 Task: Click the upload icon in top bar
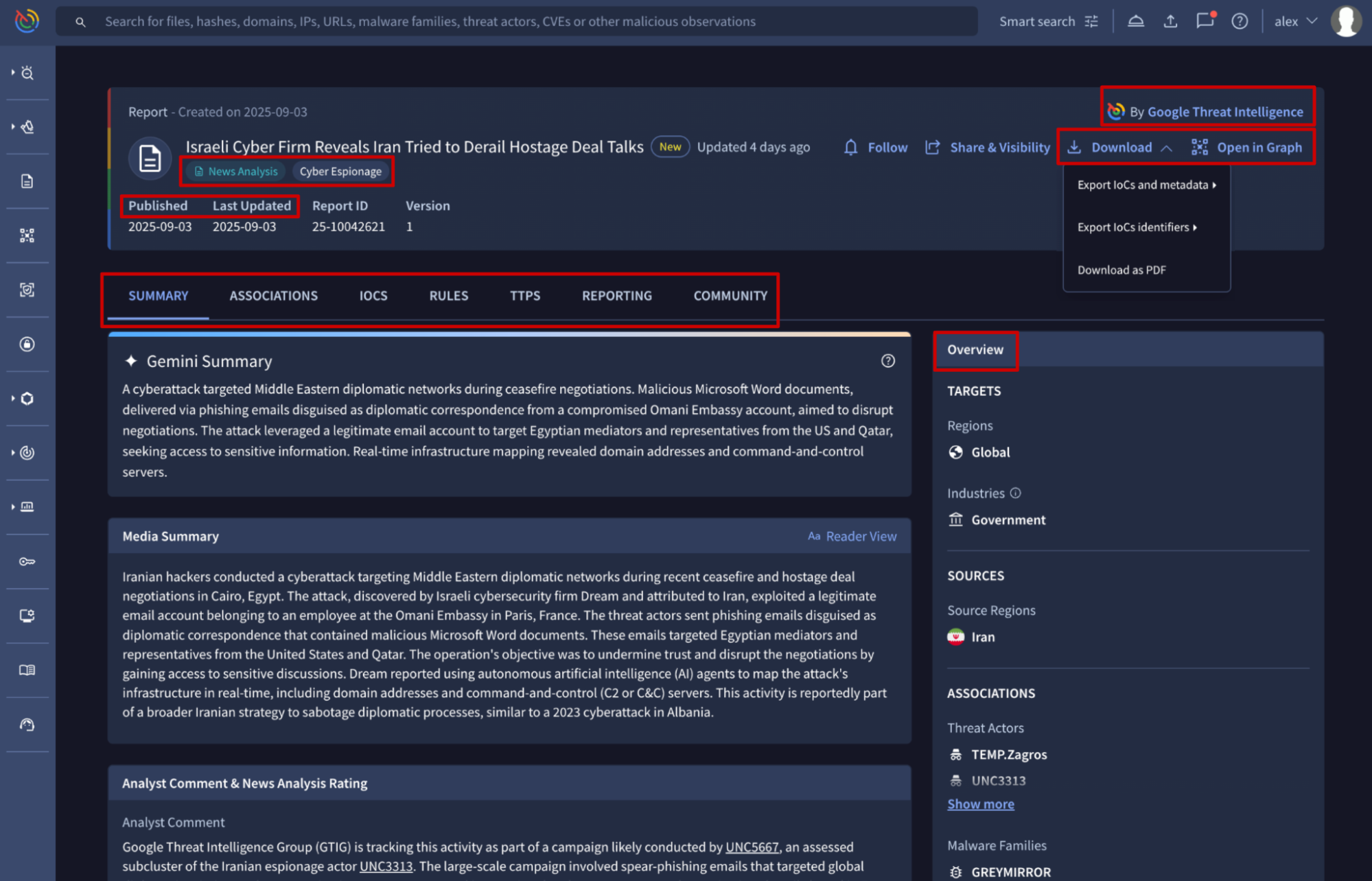click(1170, 21)
